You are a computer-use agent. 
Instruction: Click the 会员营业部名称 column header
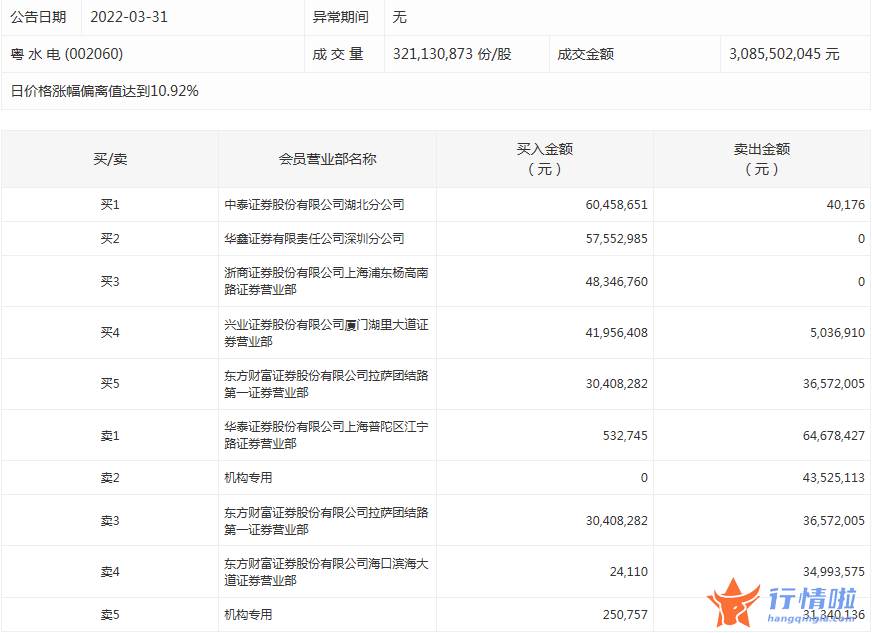[328, 159]
